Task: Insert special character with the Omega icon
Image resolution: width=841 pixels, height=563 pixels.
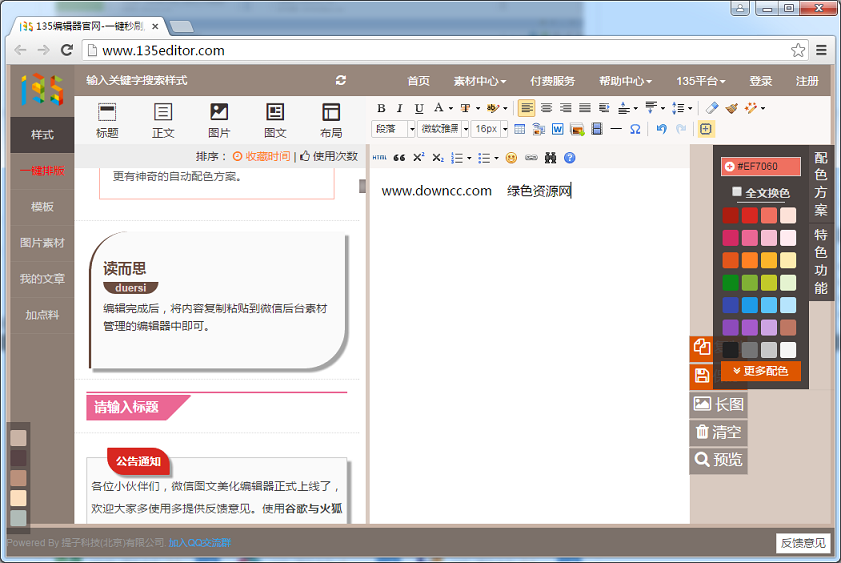Action: click(635, 129)
